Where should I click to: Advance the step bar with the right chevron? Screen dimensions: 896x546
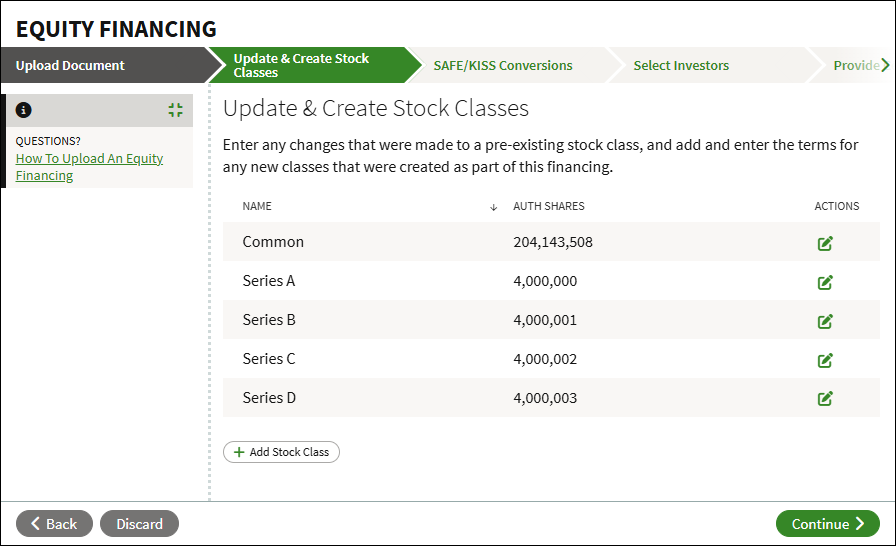pos(885,65)
